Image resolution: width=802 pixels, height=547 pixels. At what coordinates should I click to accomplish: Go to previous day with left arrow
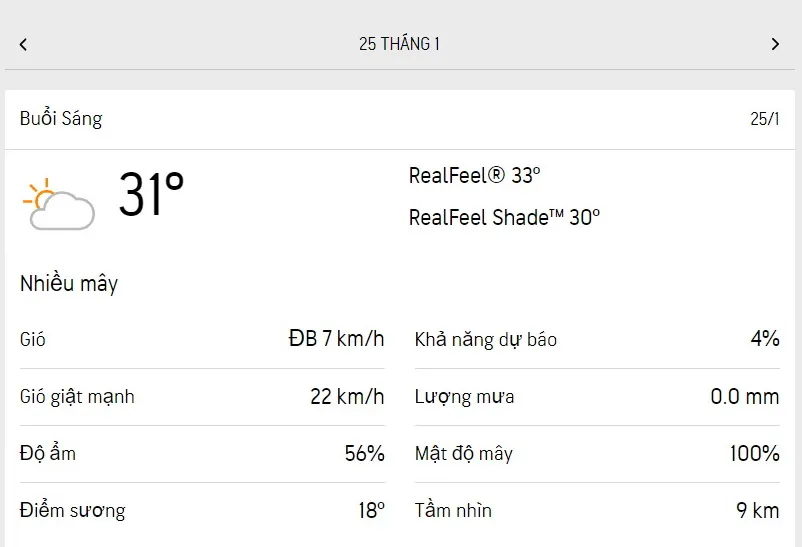click(x=23, y=44)
